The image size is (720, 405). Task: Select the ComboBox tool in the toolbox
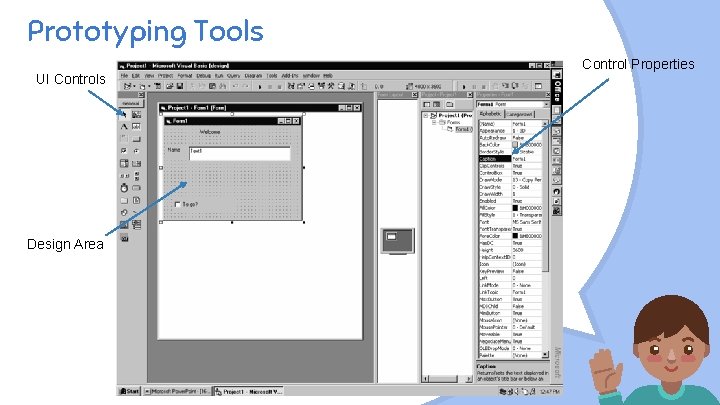click(x=124, y=163)
